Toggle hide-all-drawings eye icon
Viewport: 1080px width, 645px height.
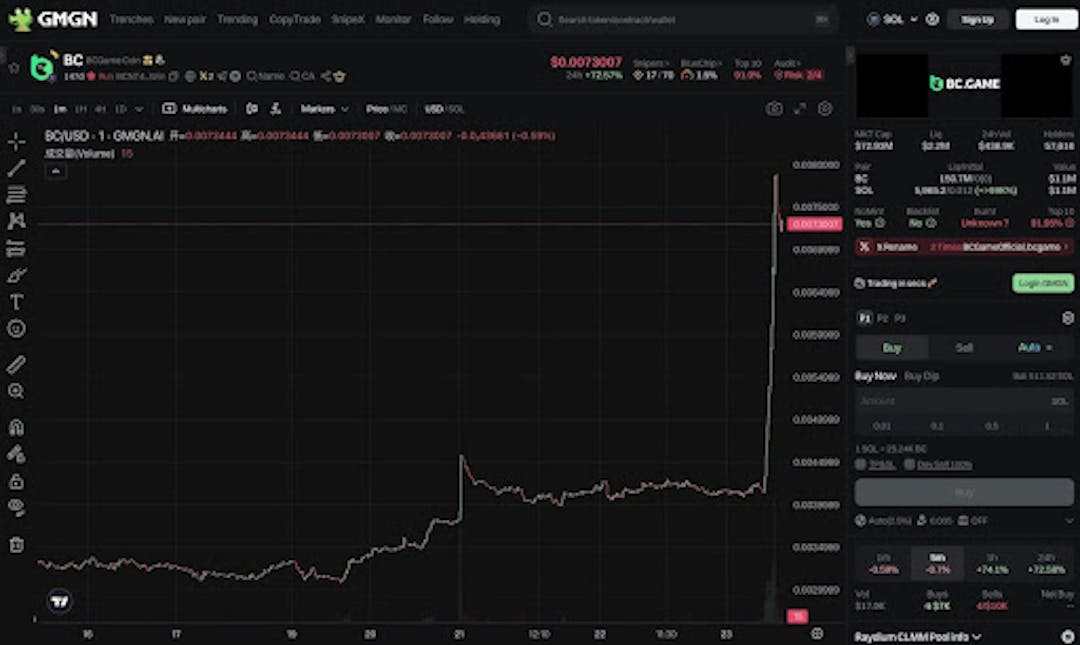16,507
